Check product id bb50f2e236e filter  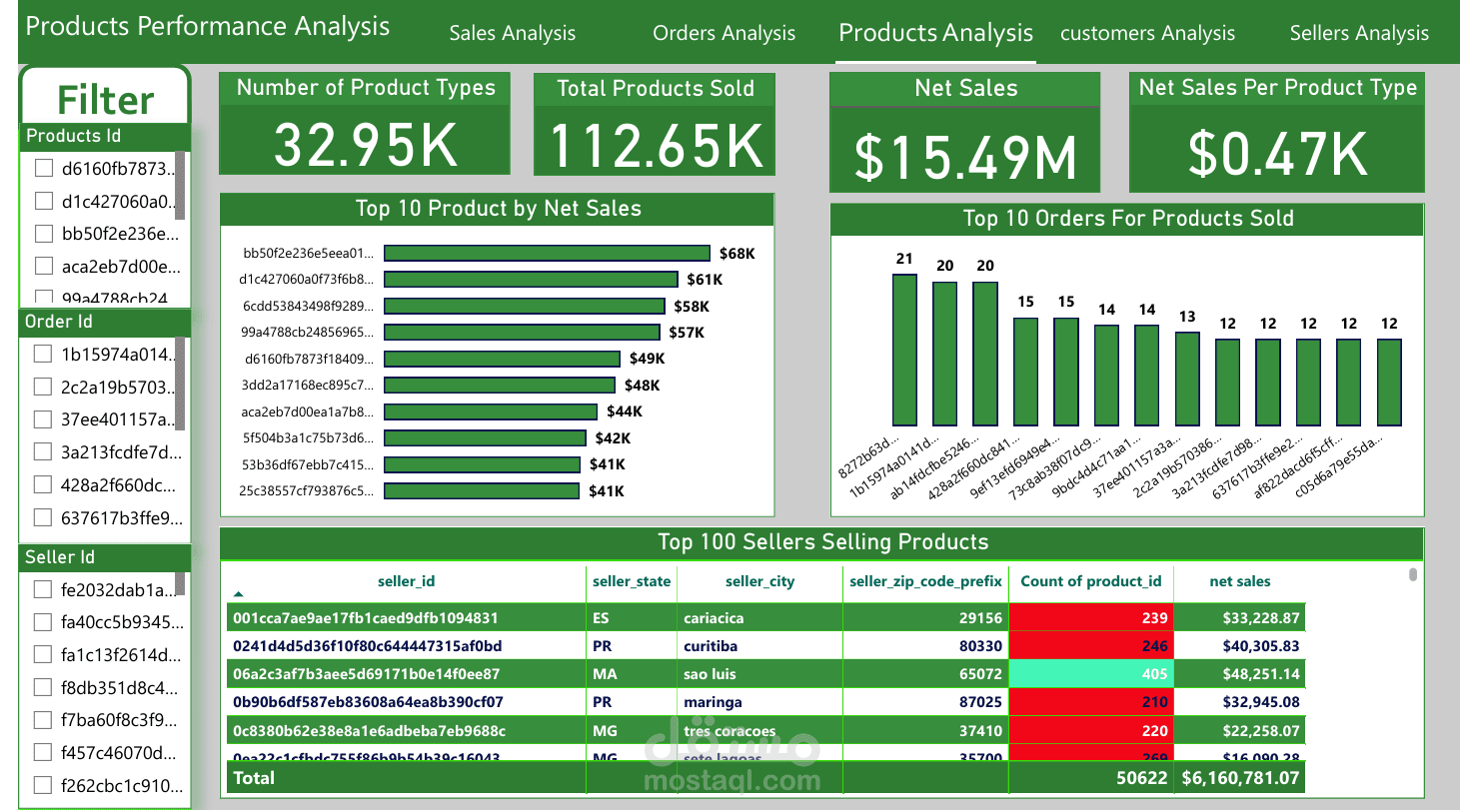click(44, 234)
